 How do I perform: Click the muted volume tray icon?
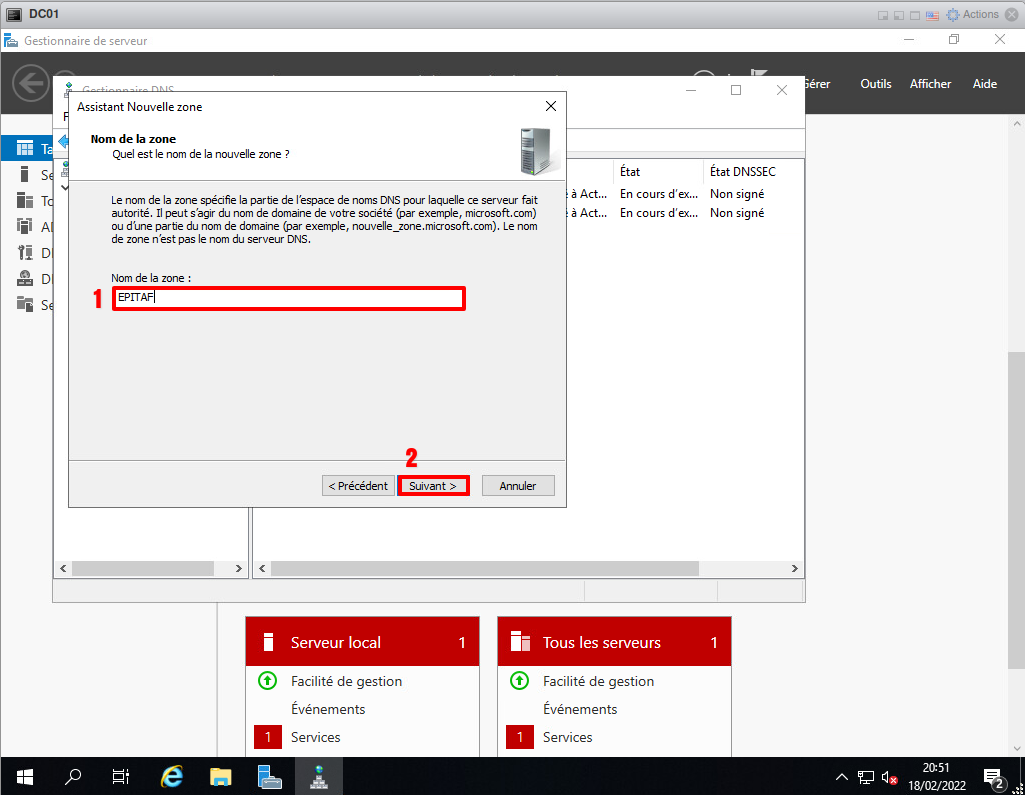click(889, 777)
